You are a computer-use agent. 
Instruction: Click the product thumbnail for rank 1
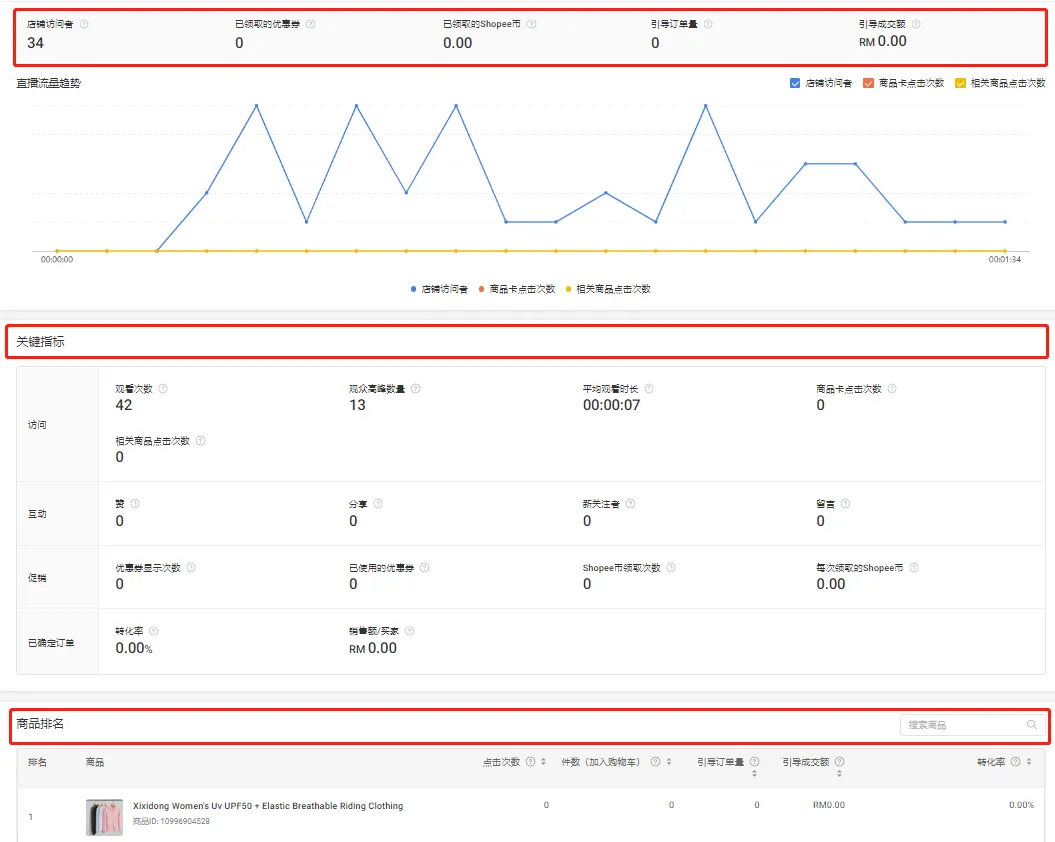[x=104, y=817]
